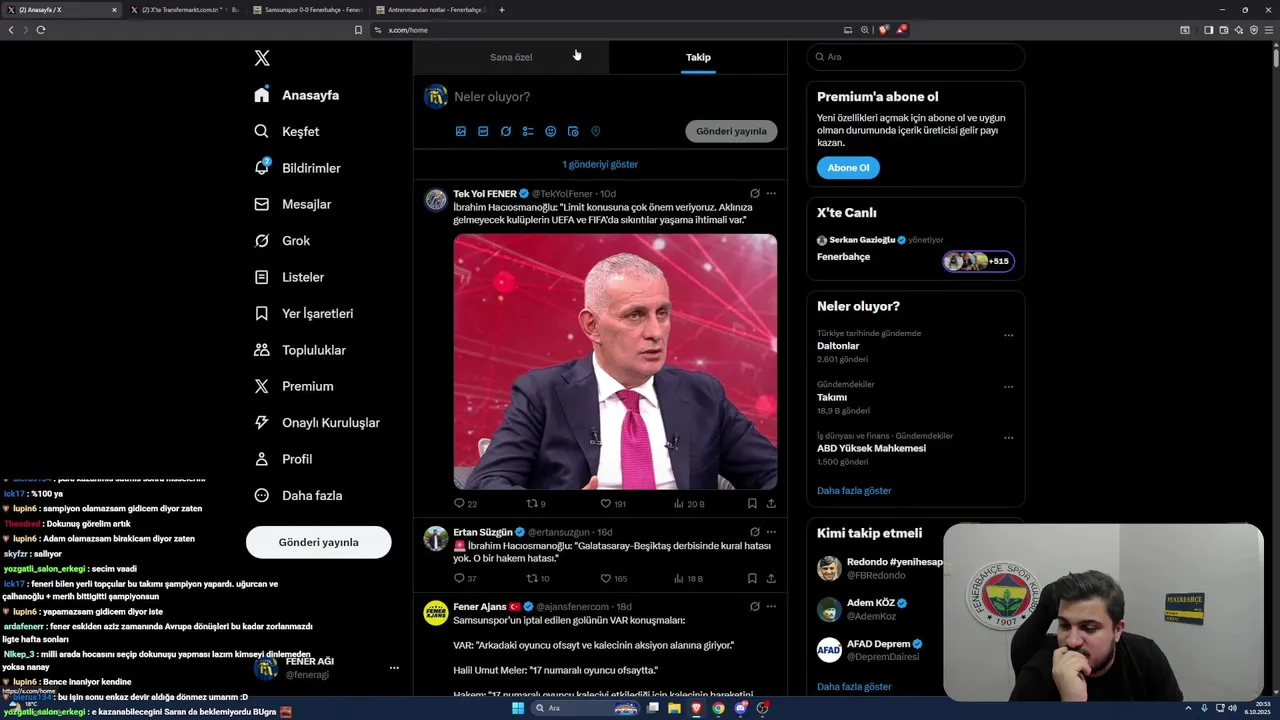The image size is (1280, 720).
Task: Open Hacıosmanoğlu interview image
Action: click(615, 362)
